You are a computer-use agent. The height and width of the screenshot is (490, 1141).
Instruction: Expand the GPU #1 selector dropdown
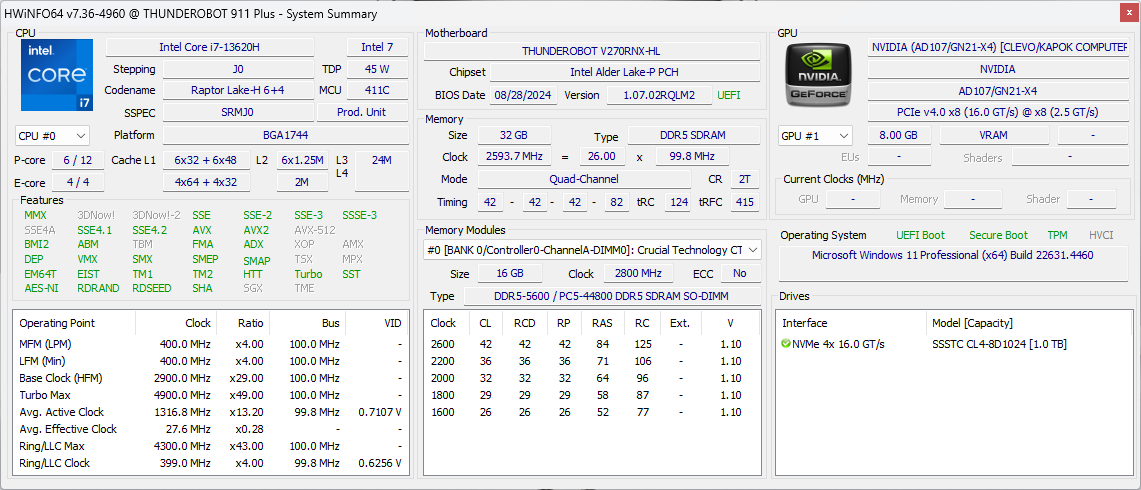point(815,135)
